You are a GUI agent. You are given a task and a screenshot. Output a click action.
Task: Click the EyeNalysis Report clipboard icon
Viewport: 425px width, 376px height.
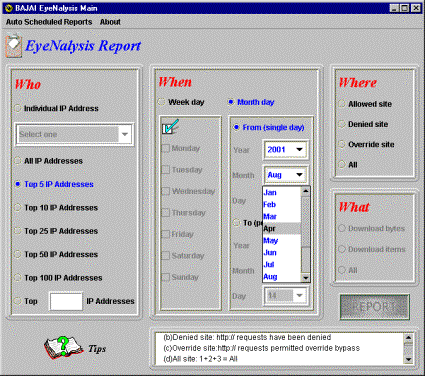(14, 45)
